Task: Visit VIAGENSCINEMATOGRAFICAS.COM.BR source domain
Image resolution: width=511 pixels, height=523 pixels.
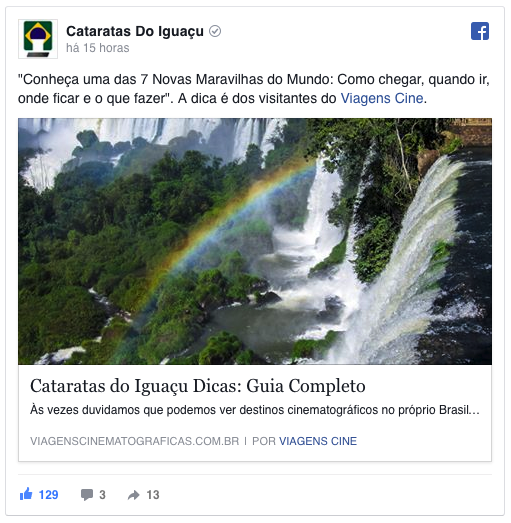Action: pyautogui.click(x=134, y=441)
